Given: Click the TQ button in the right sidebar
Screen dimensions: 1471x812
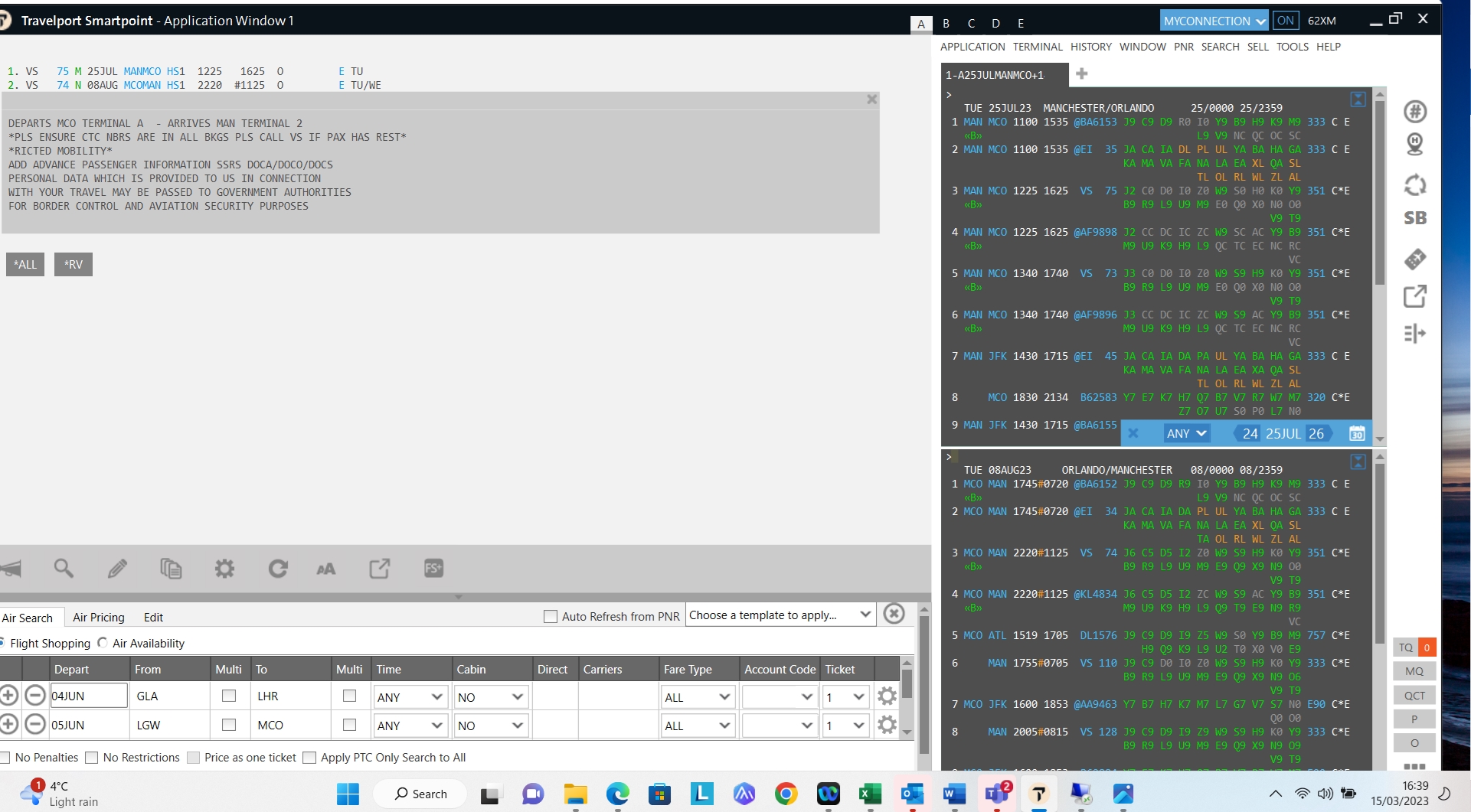Looking at the screenshot, I should click(x=1406, y=647).
